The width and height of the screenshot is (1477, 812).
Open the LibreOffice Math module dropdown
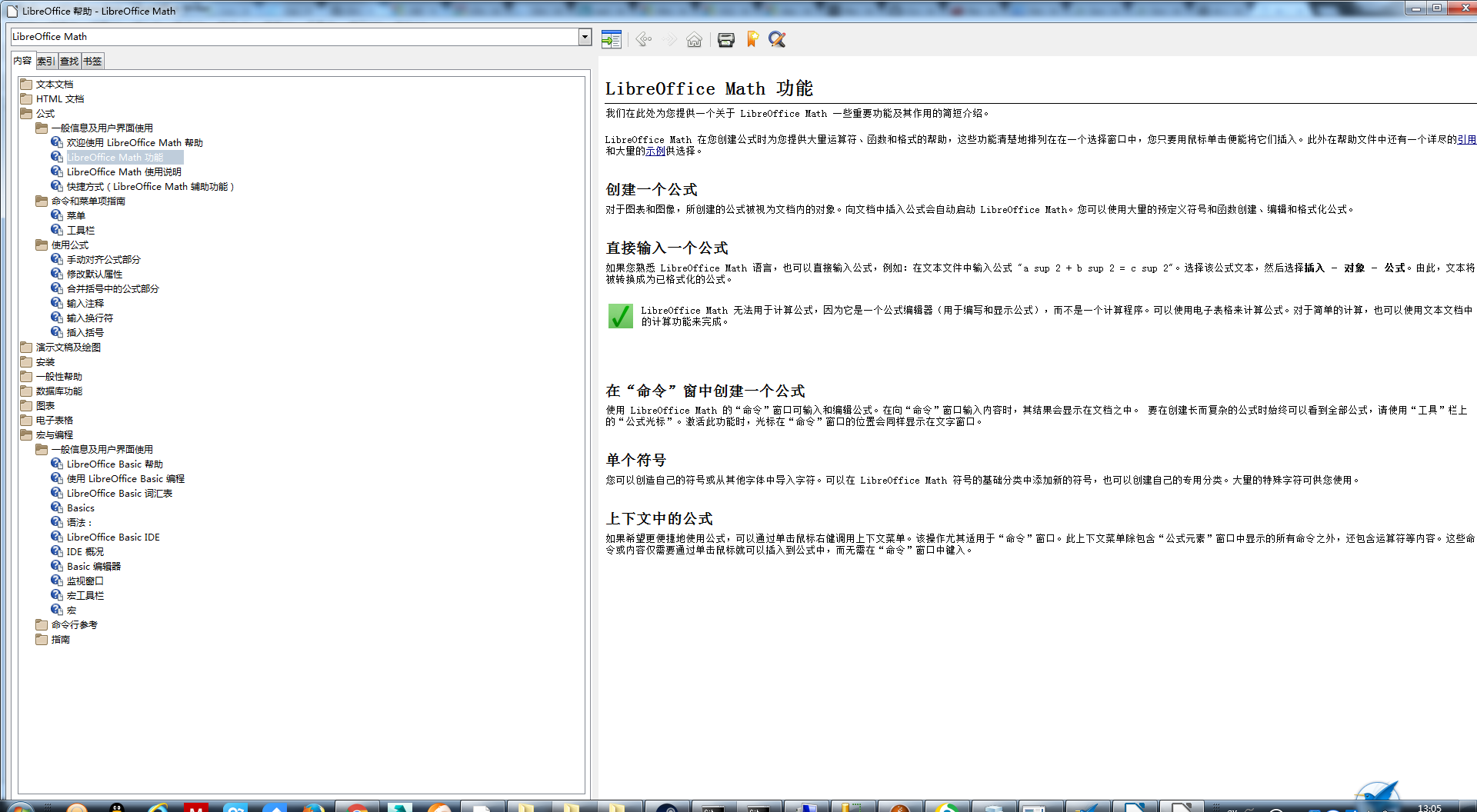585,36
